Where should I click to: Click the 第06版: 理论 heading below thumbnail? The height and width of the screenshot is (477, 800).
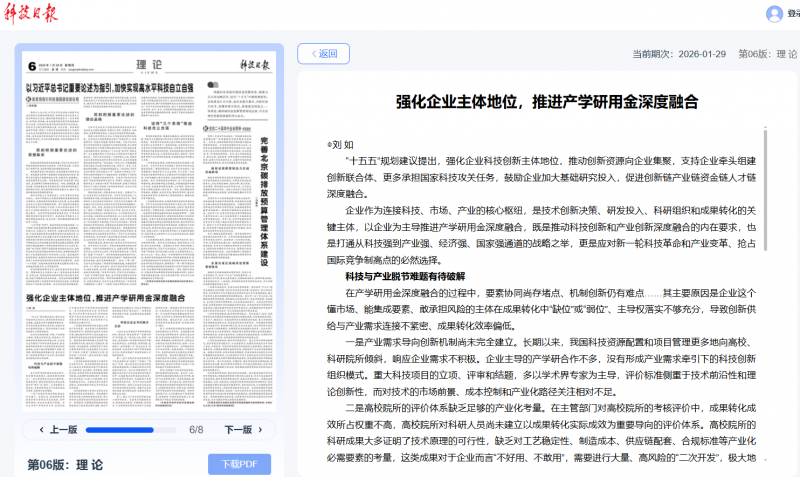click(x=65, y=464)
